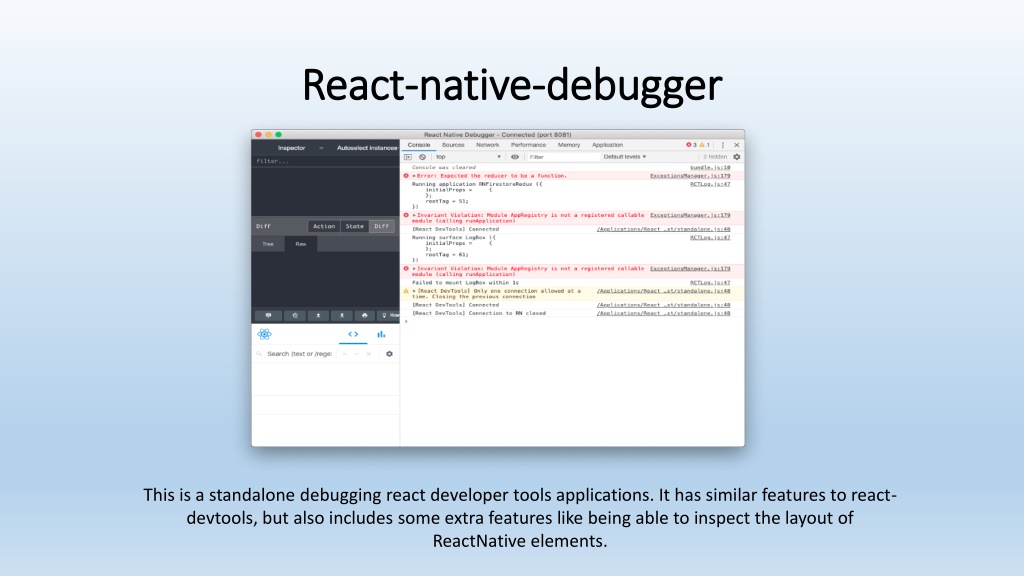The height and width of the screenshot is (576, 1024).
Task: Click the 'Console was cleared' message
Action: click(444, 168)
